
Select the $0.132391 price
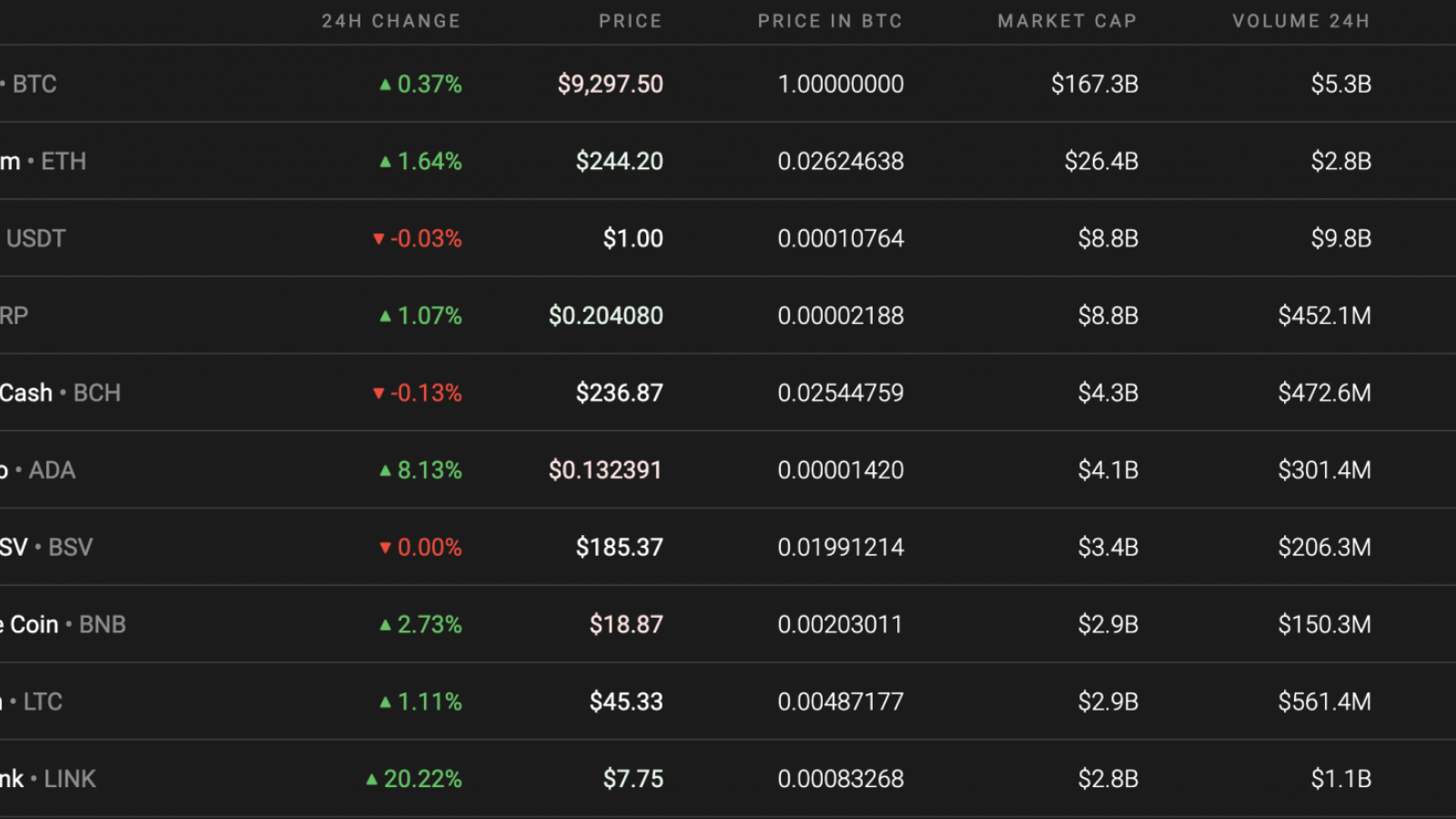[605, 470]
